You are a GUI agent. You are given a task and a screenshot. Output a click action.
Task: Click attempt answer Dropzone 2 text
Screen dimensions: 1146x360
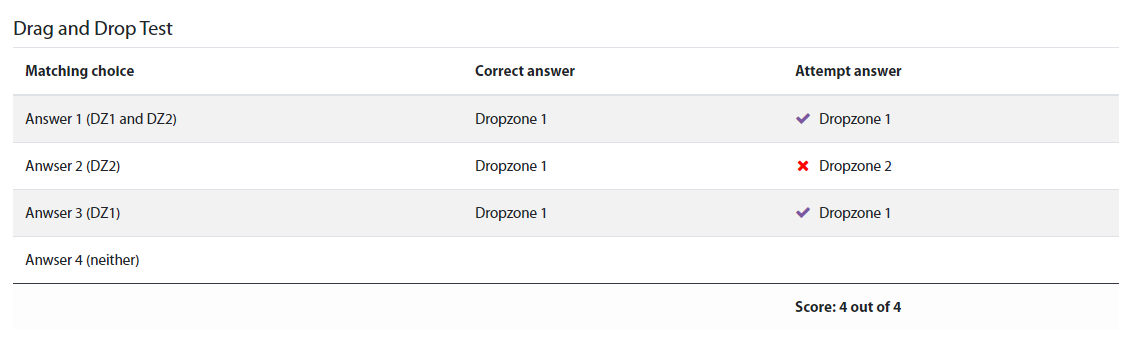point(855,166)
